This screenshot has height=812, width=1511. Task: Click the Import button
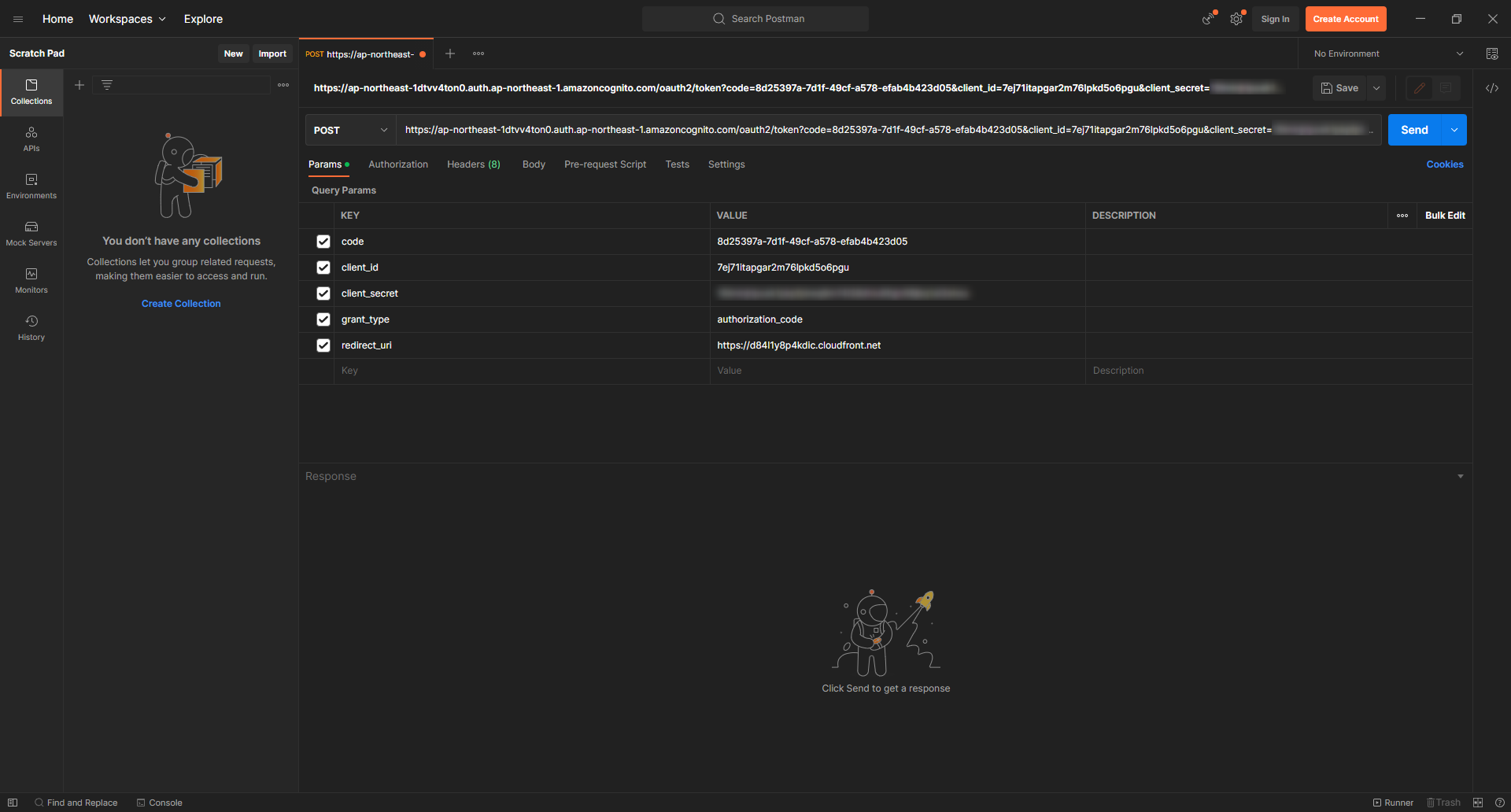tap(272, 54)
